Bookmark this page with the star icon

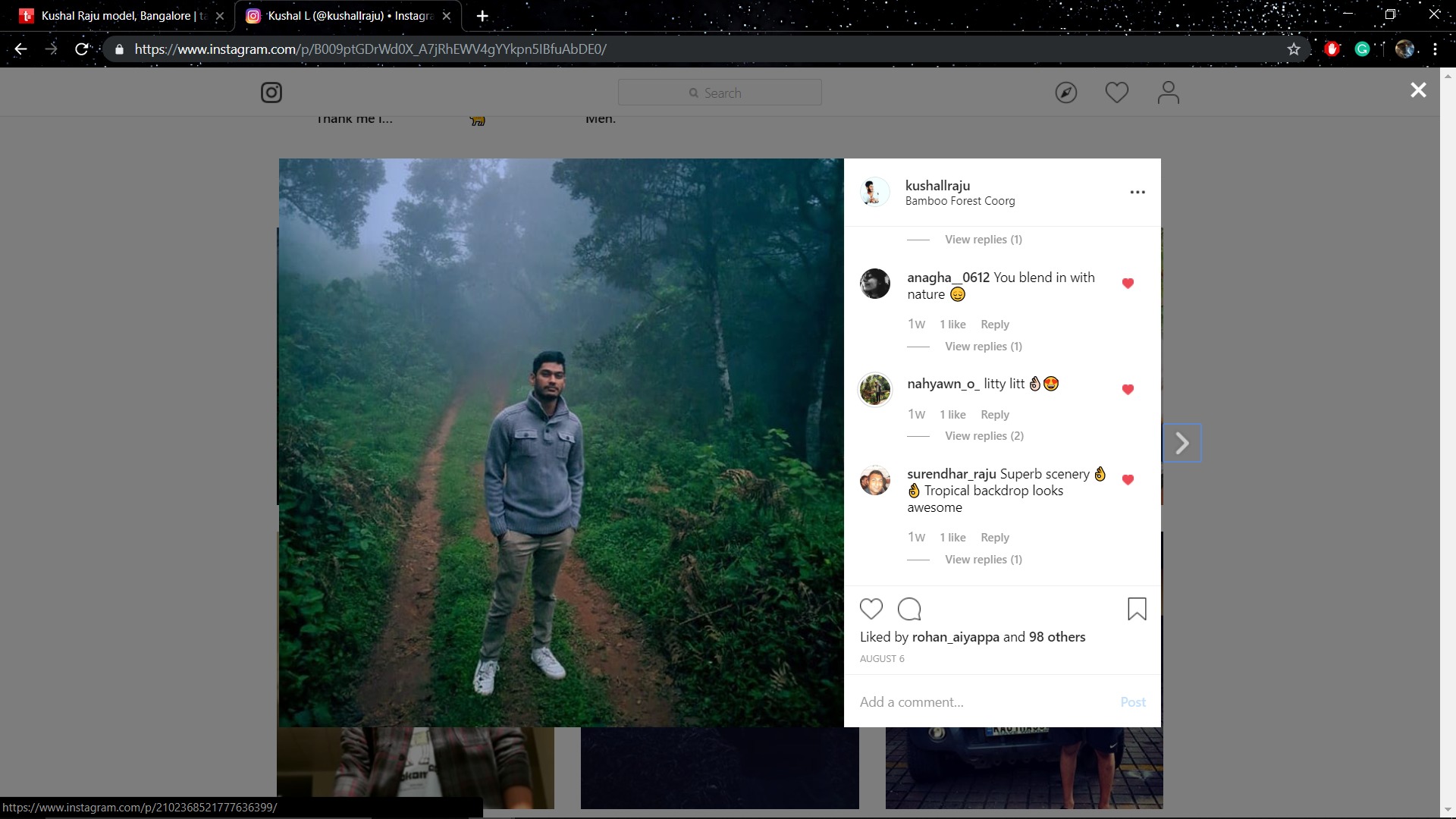(1294, 49)
